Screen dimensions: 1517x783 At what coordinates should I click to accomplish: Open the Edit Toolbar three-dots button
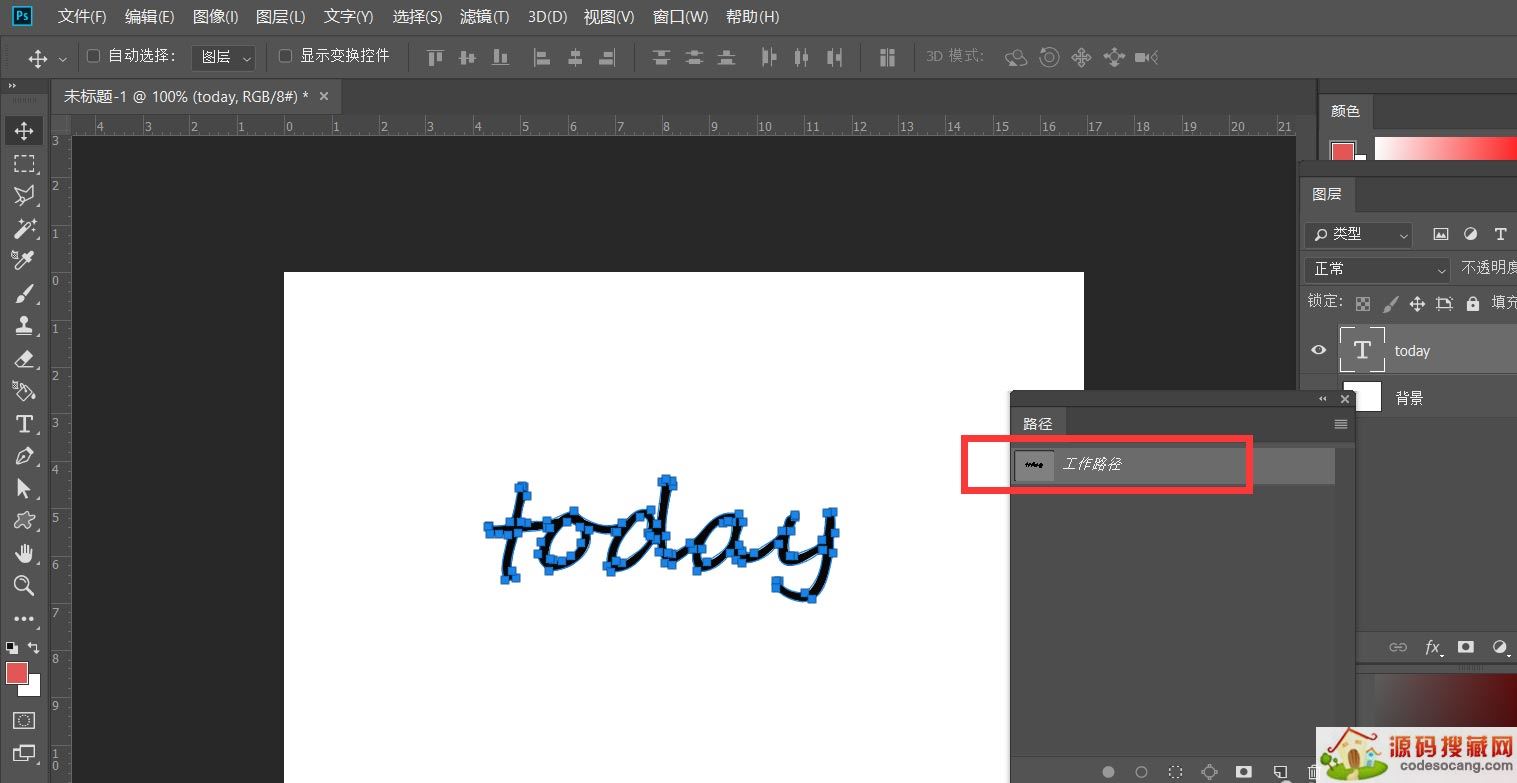pos(24,619)
